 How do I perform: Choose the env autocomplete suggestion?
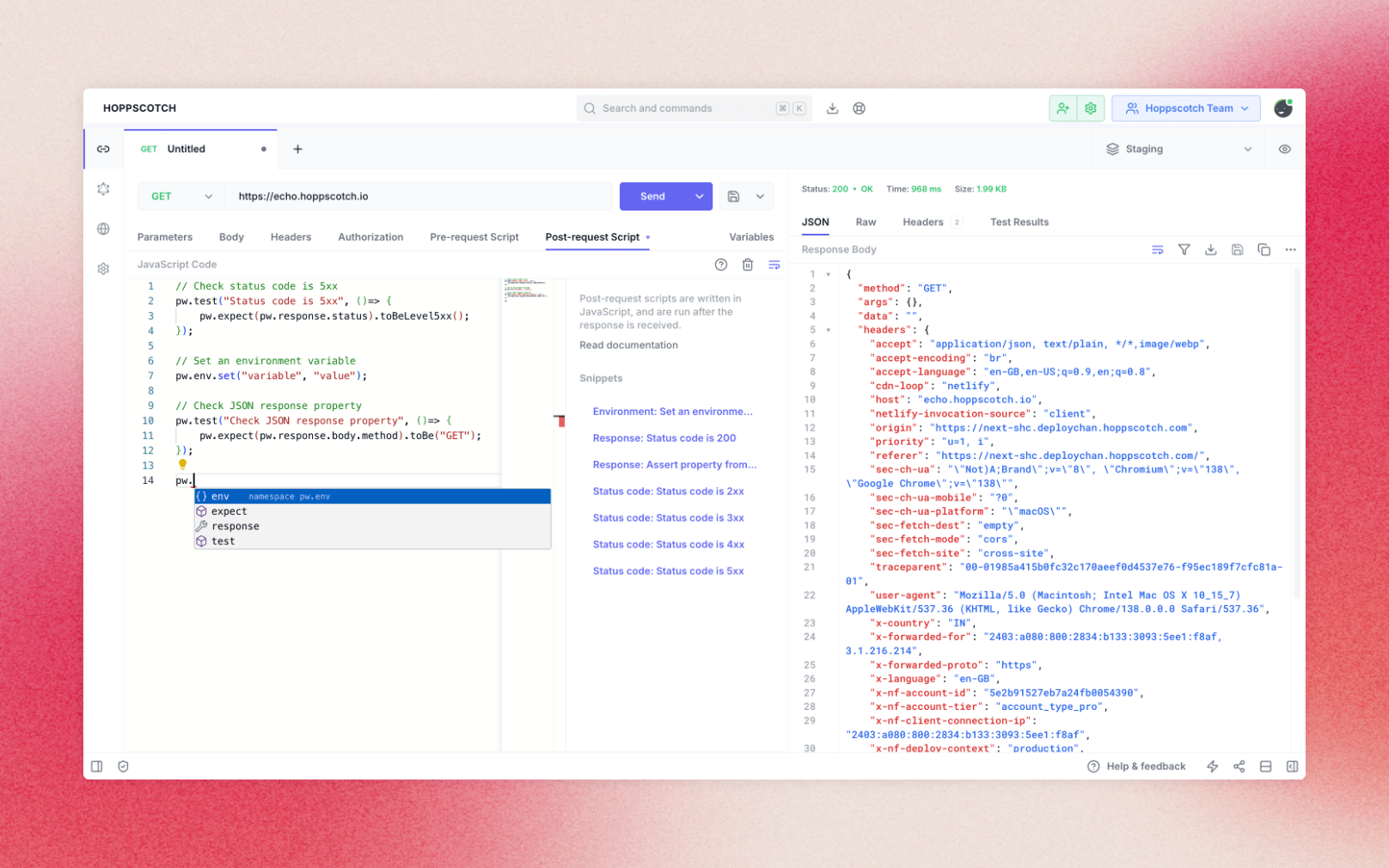[372, 497]
